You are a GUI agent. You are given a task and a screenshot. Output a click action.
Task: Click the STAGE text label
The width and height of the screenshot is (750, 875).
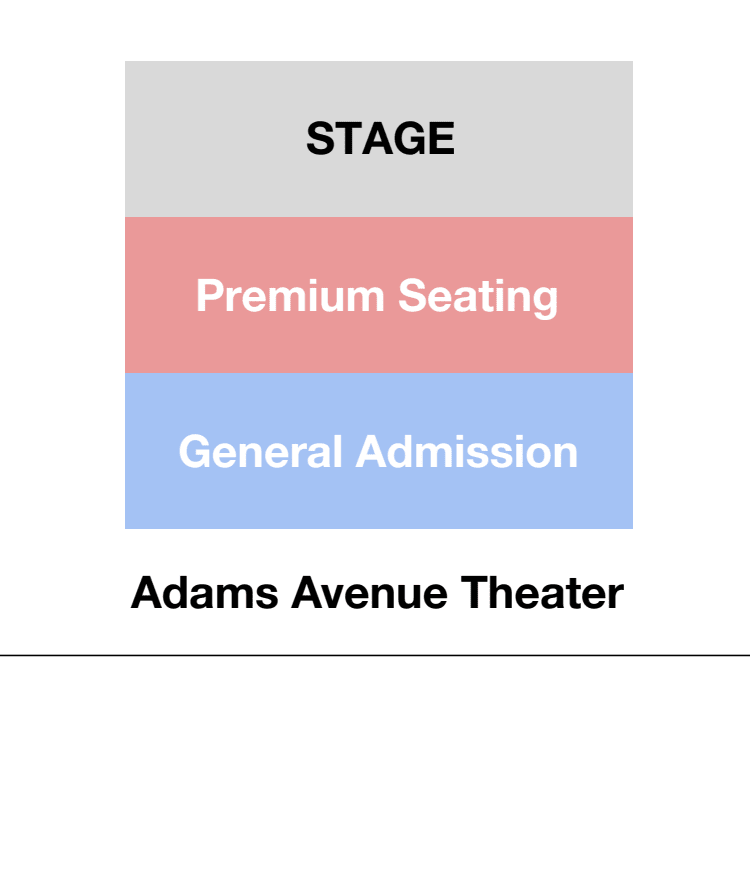(381, 138)
